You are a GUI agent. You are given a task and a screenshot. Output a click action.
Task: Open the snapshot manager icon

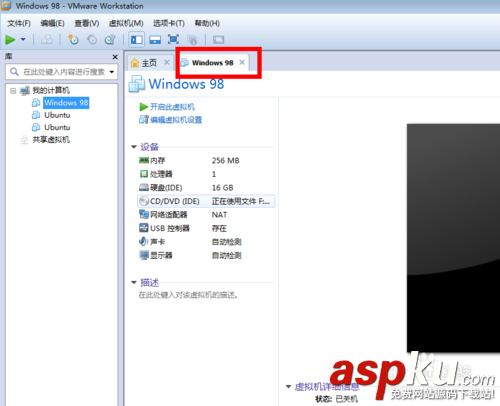pos(110,40)
